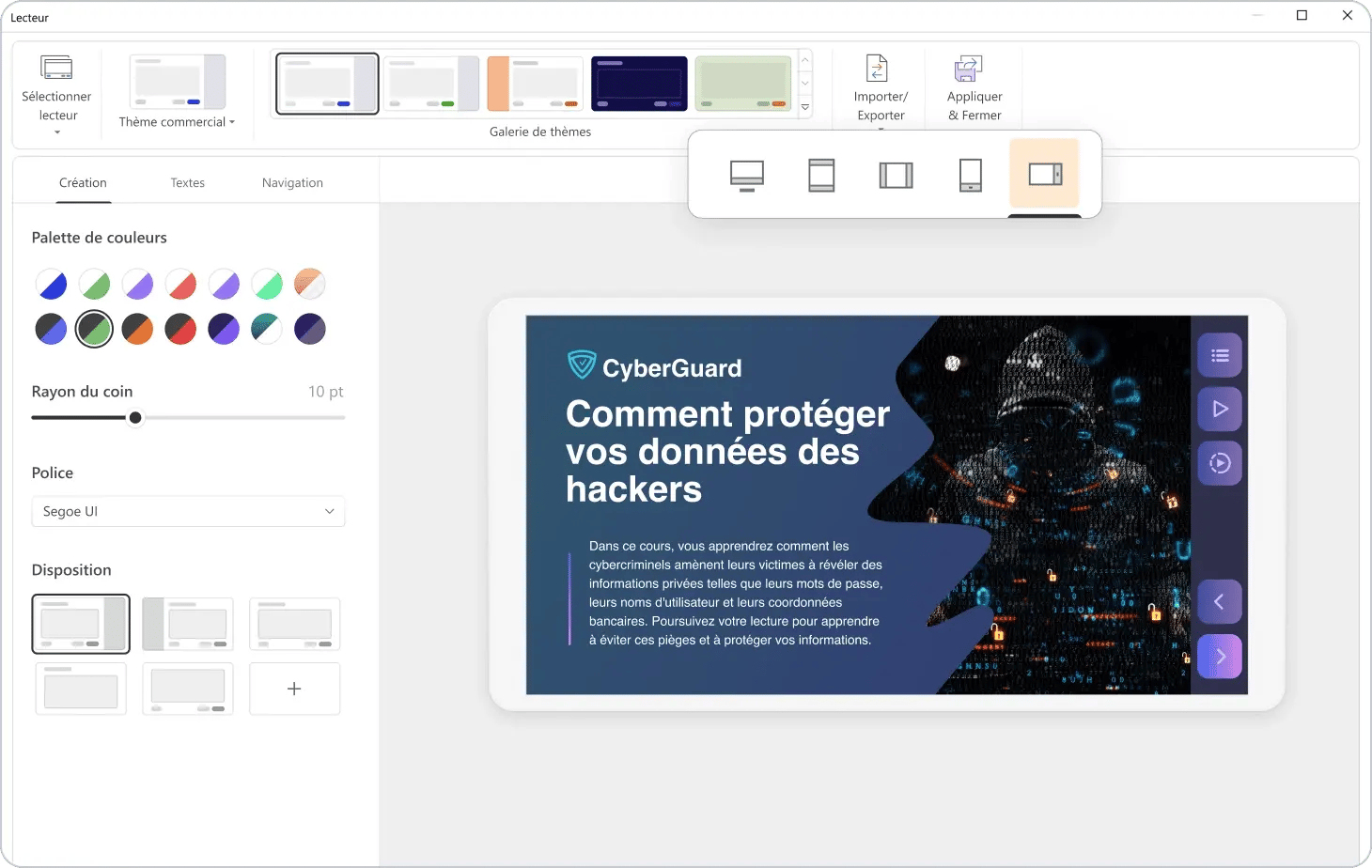Click the play button in preview
Screen dimensions: 1372x868
click(x=1220, y=409)
